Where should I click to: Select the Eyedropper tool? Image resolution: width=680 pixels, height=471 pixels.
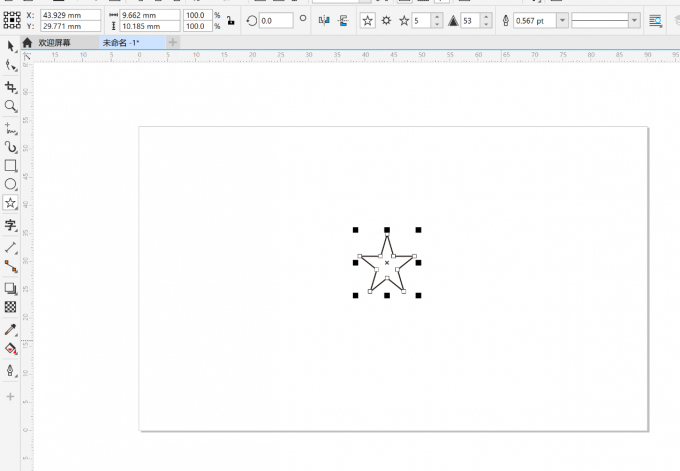coord(11,329)
